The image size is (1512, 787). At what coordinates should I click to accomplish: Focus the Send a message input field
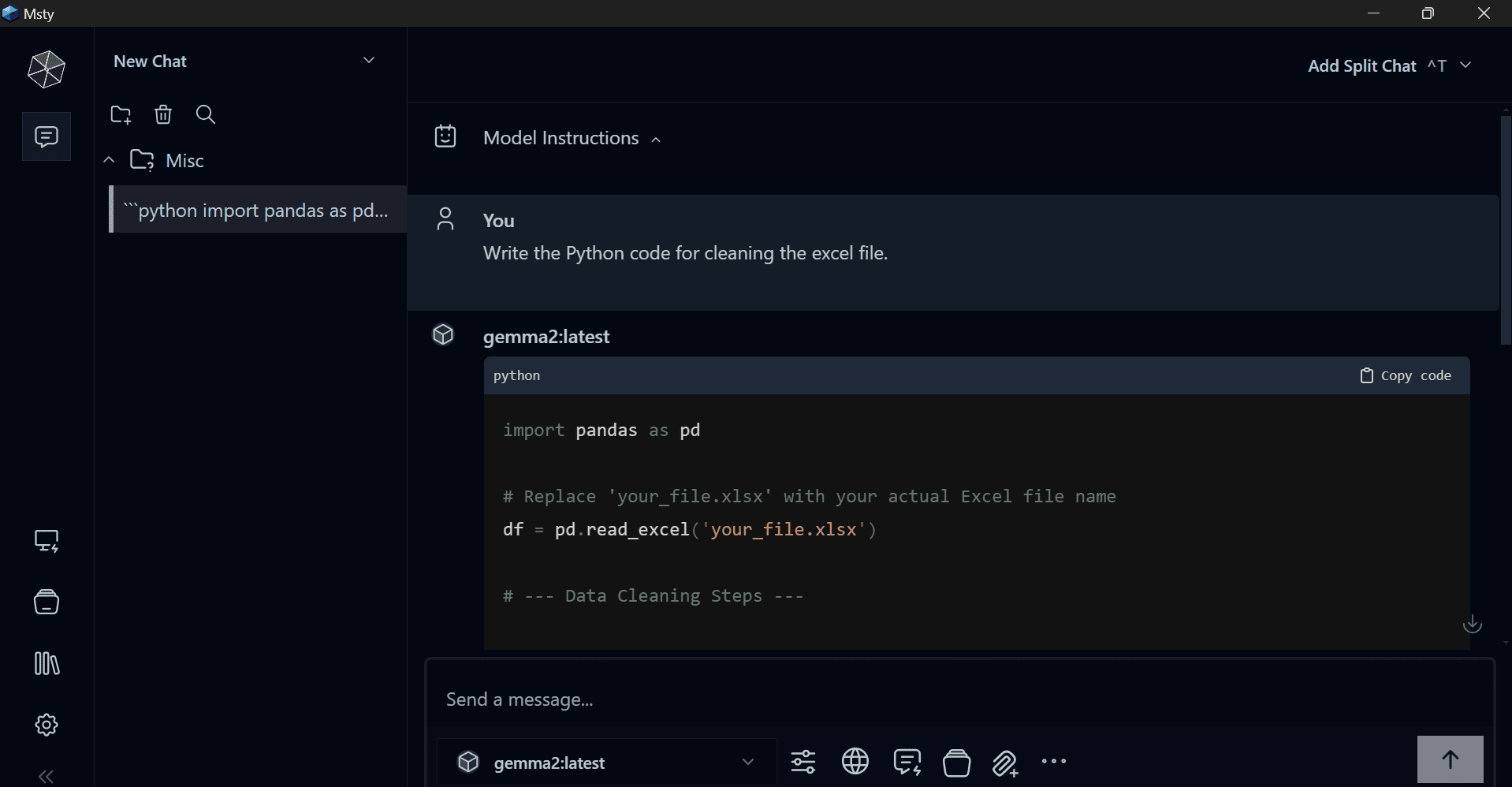click(959, 699)
